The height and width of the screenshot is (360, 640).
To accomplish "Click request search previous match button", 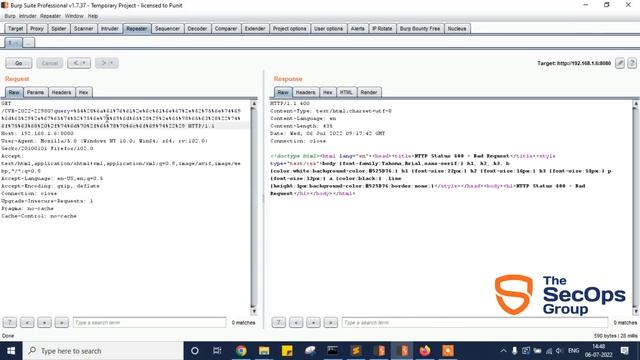I will [x=27, y=322].
